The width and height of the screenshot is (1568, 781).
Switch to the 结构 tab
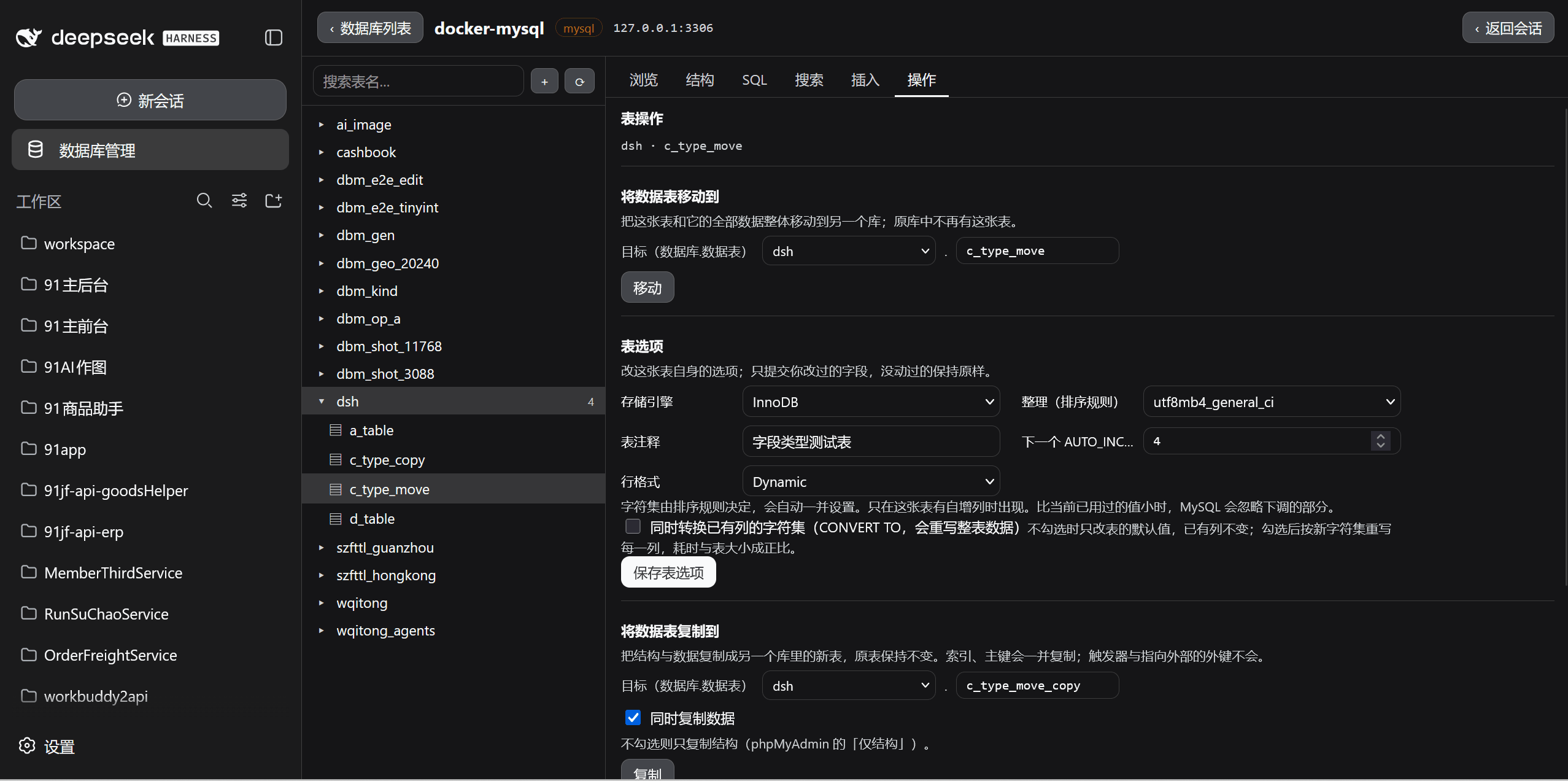point(700,80)
